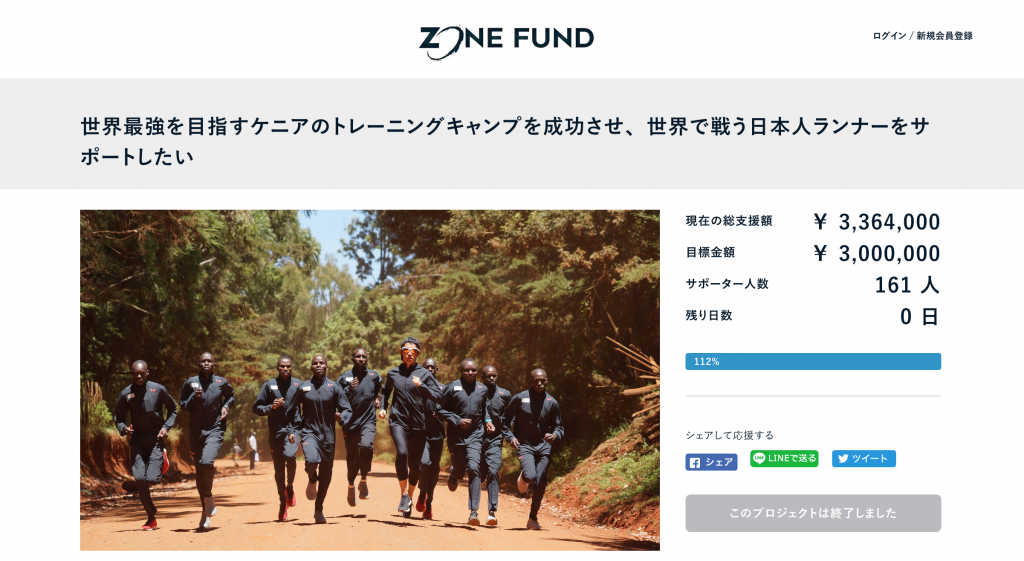
Task: Click the Twitter bird icon
Action: click(x=842, y=458)
